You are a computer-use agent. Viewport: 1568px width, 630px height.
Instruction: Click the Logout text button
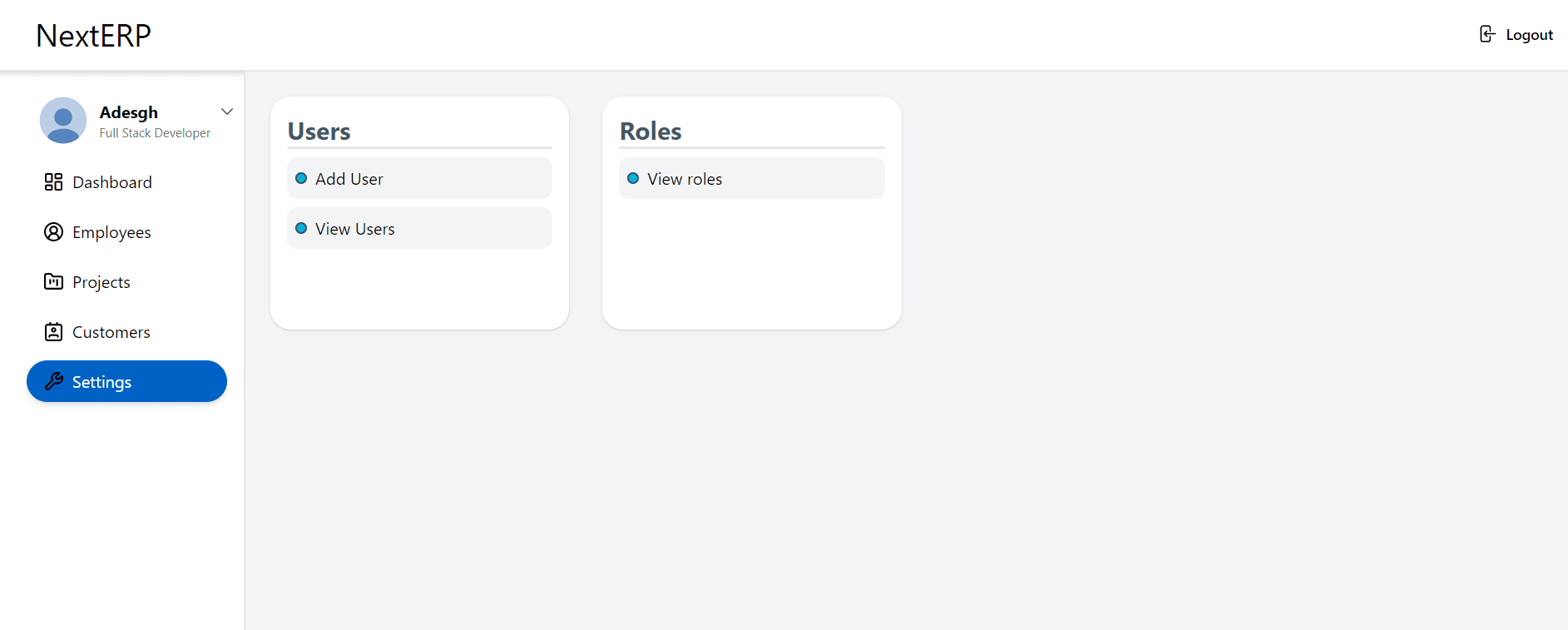tap(1529, 35)
